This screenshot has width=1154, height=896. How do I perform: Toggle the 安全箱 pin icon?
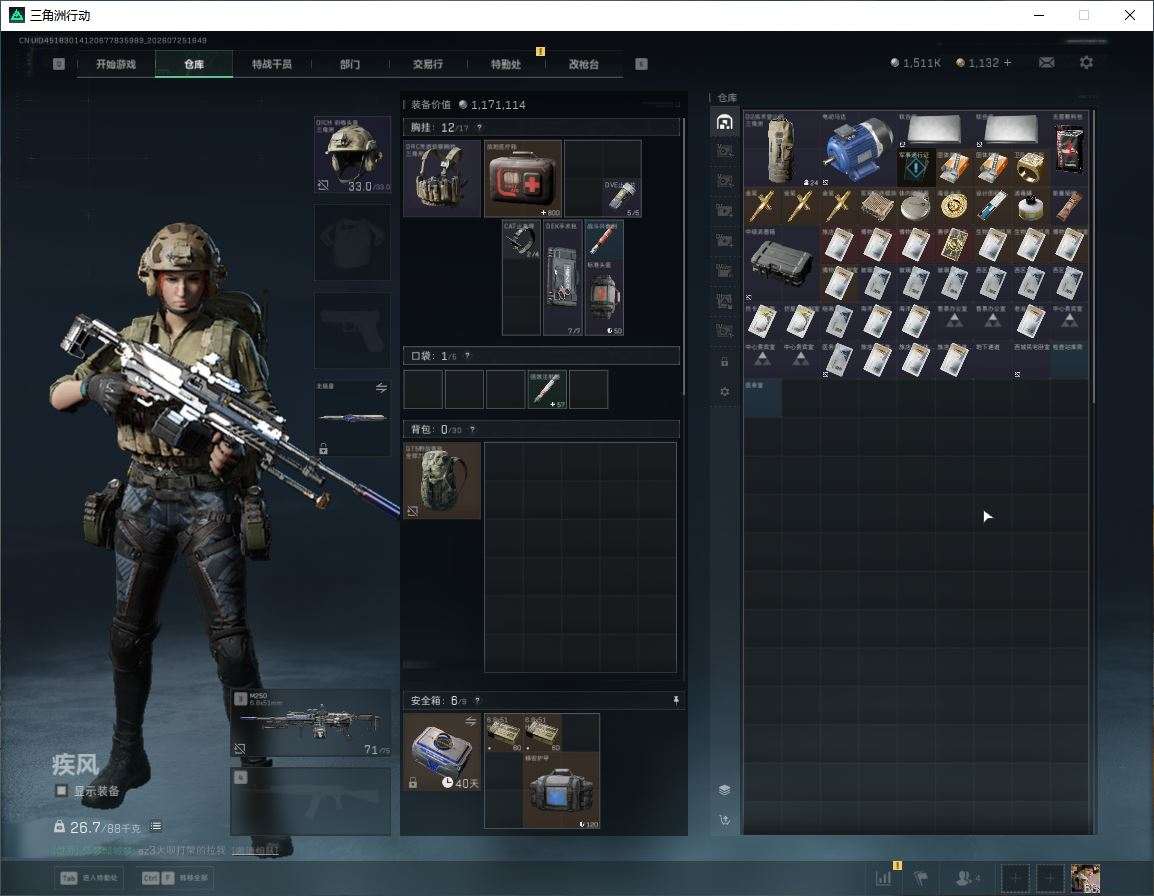point(676,700)
